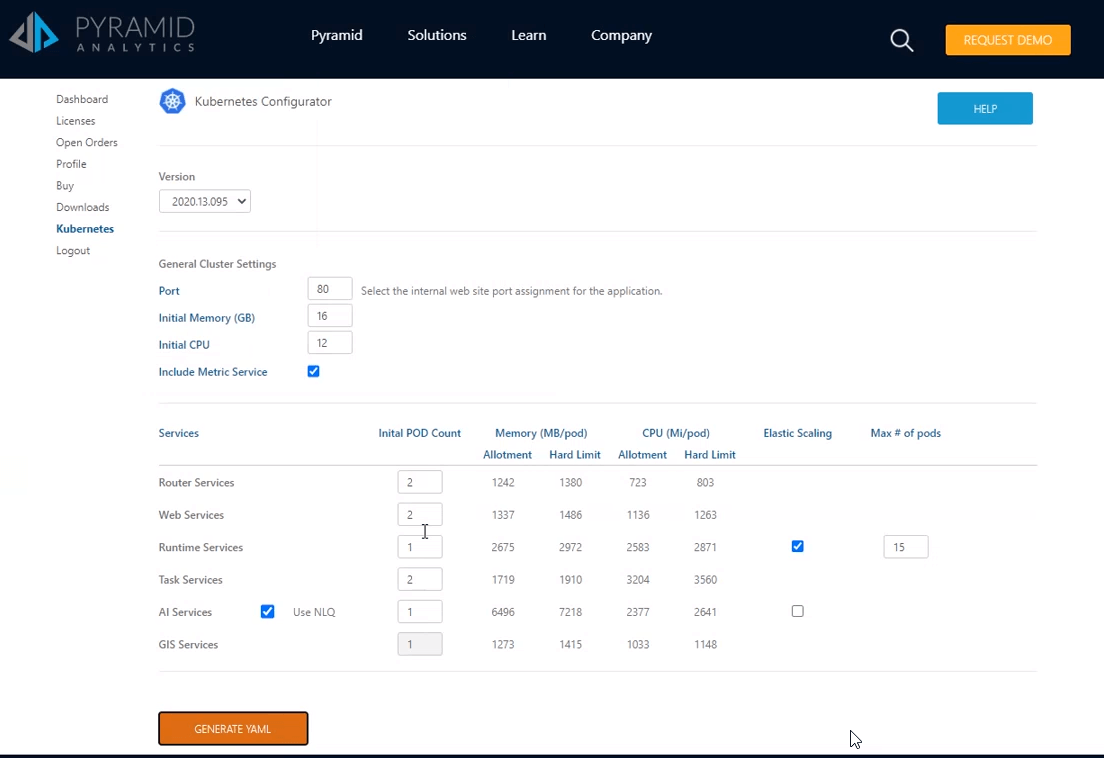
Task: Click Web Services CPU hard limit 1263
Action: coord(705,515)
